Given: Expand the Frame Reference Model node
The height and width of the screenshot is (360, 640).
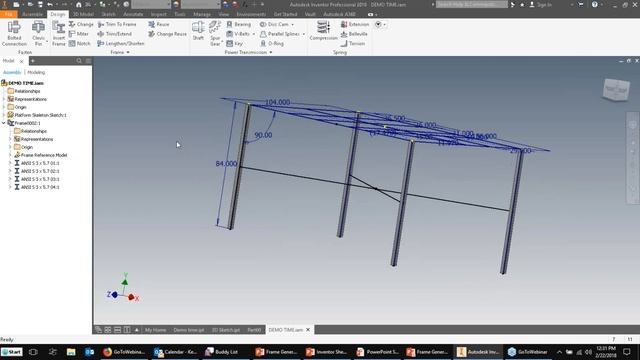Looking at the screenshot, I should point(10,155).
